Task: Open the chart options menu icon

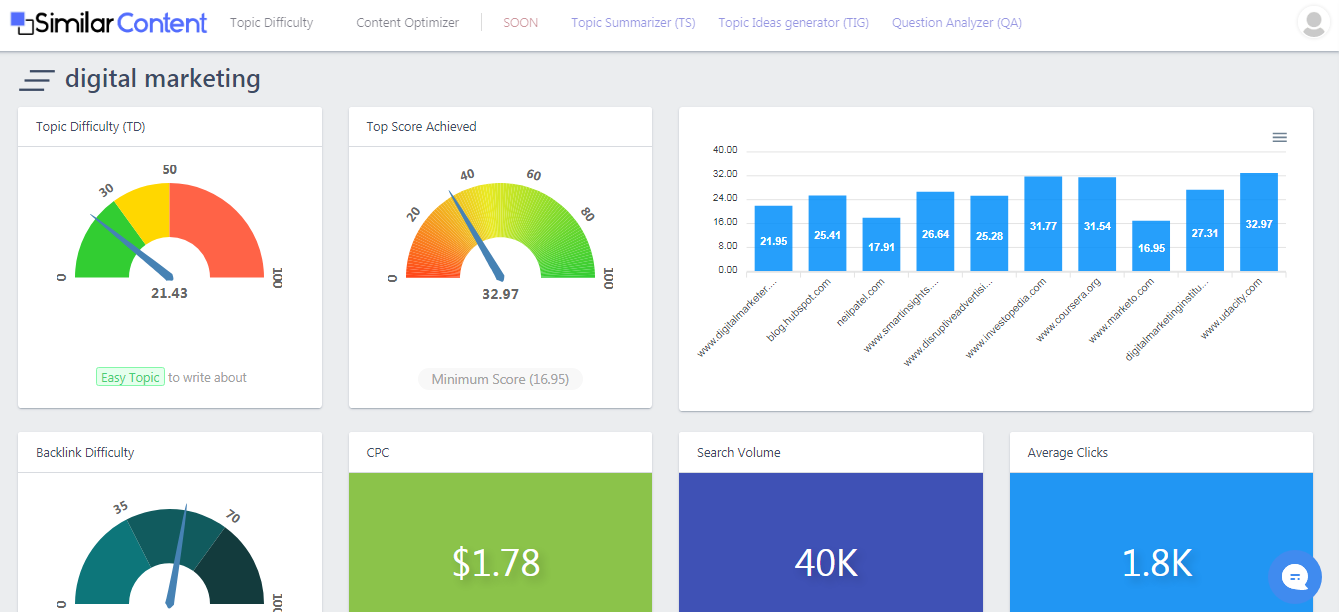Action: point(1280,137)
